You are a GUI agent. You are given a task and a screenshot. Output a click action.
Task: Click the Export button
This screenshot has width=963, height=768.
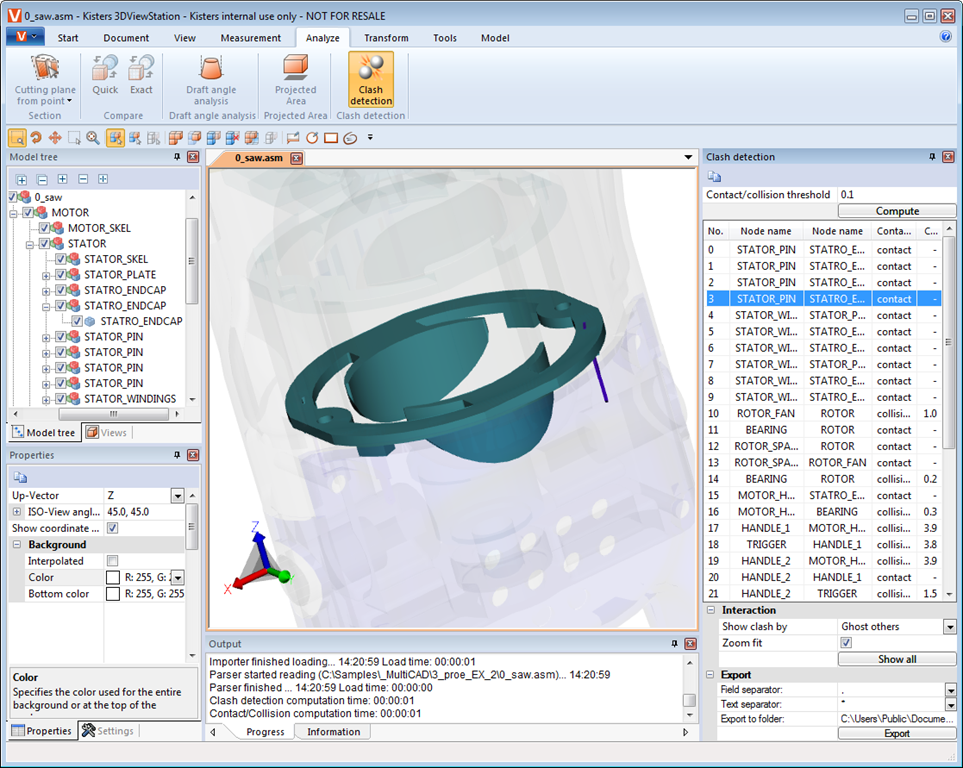(x=897, y=734)
